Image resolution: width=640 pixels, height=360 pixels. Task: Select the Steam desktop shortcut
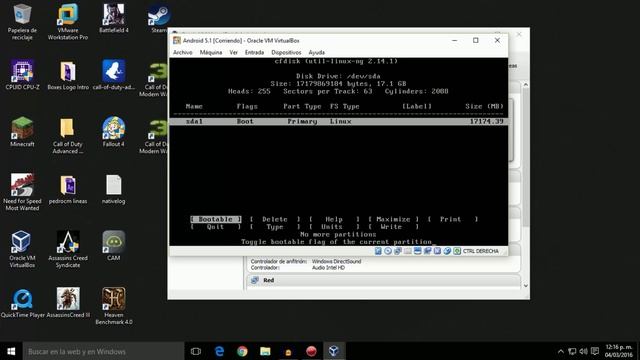(x=159, y=18)
